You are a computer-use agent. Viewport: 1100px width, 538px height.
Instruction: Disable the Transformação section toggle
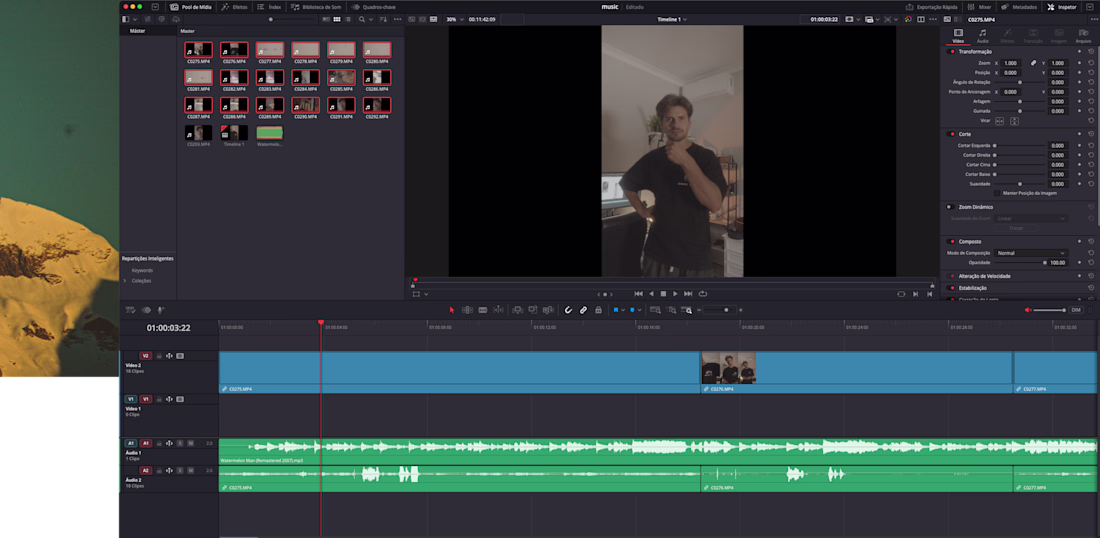(951, 51)
